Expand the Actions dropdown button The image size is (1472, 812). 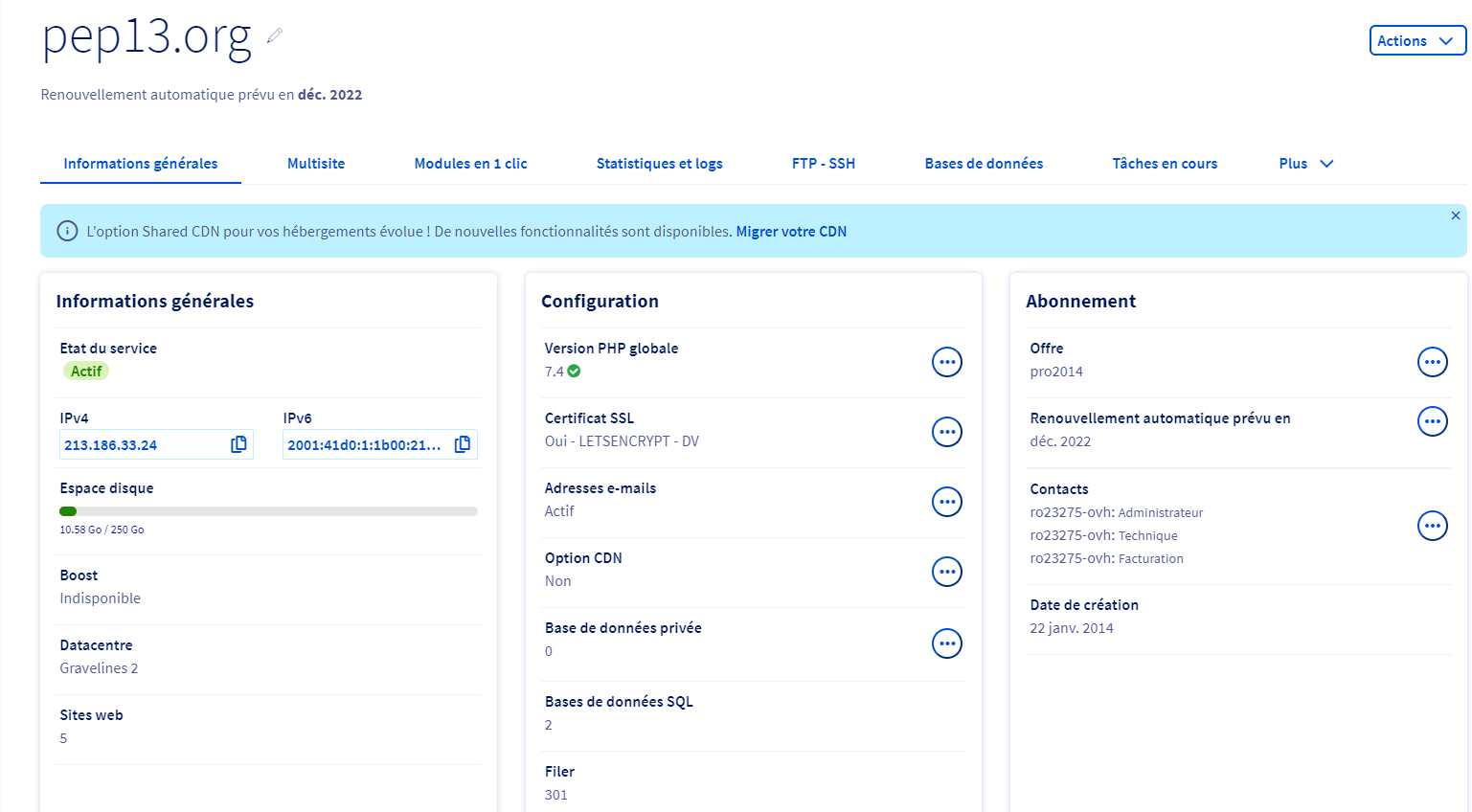[1417, 40]
